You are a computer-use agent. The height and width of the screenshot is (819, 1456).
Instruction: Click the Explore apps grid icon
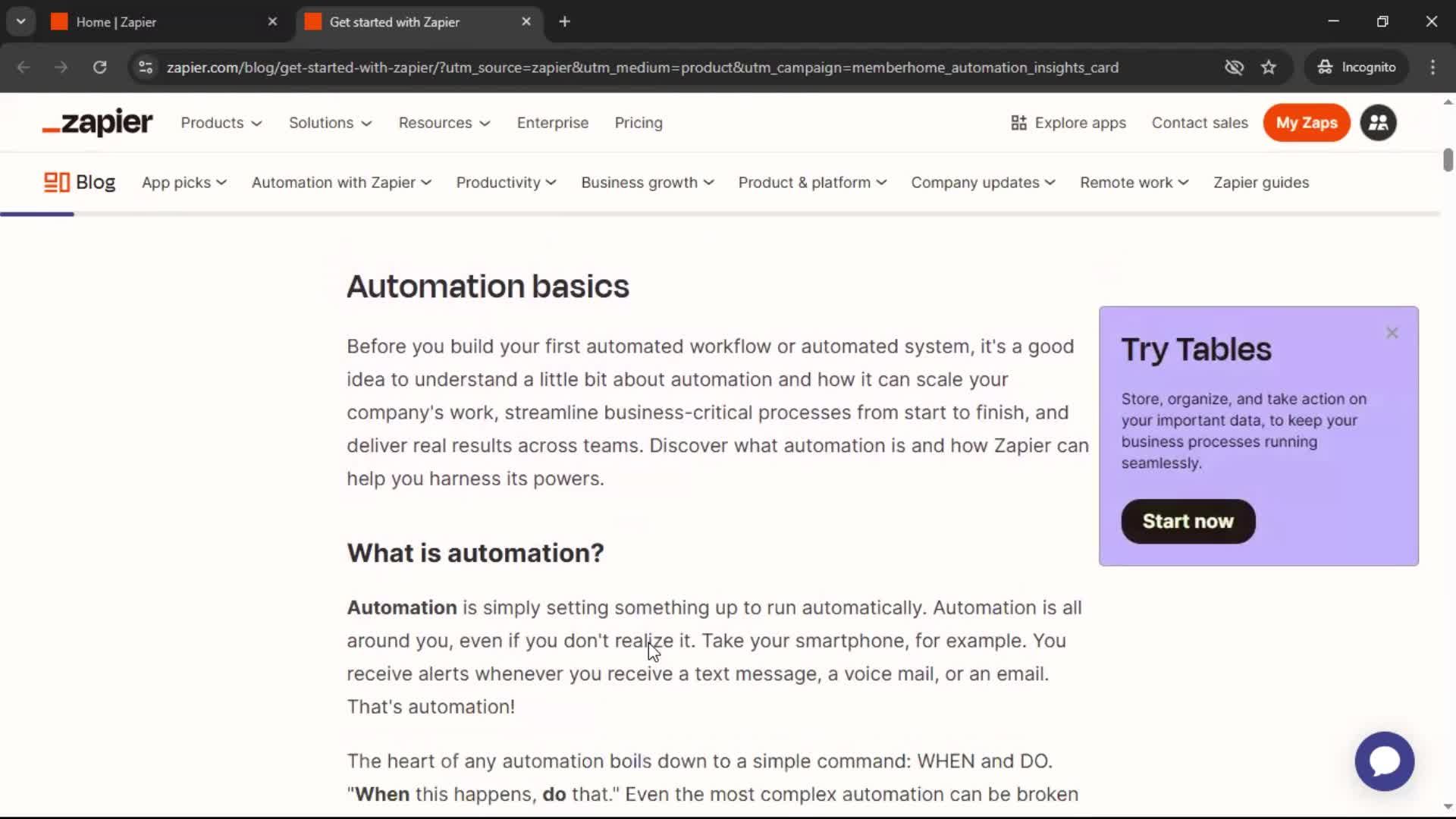pyautogui.click(x=1018, y=123)
